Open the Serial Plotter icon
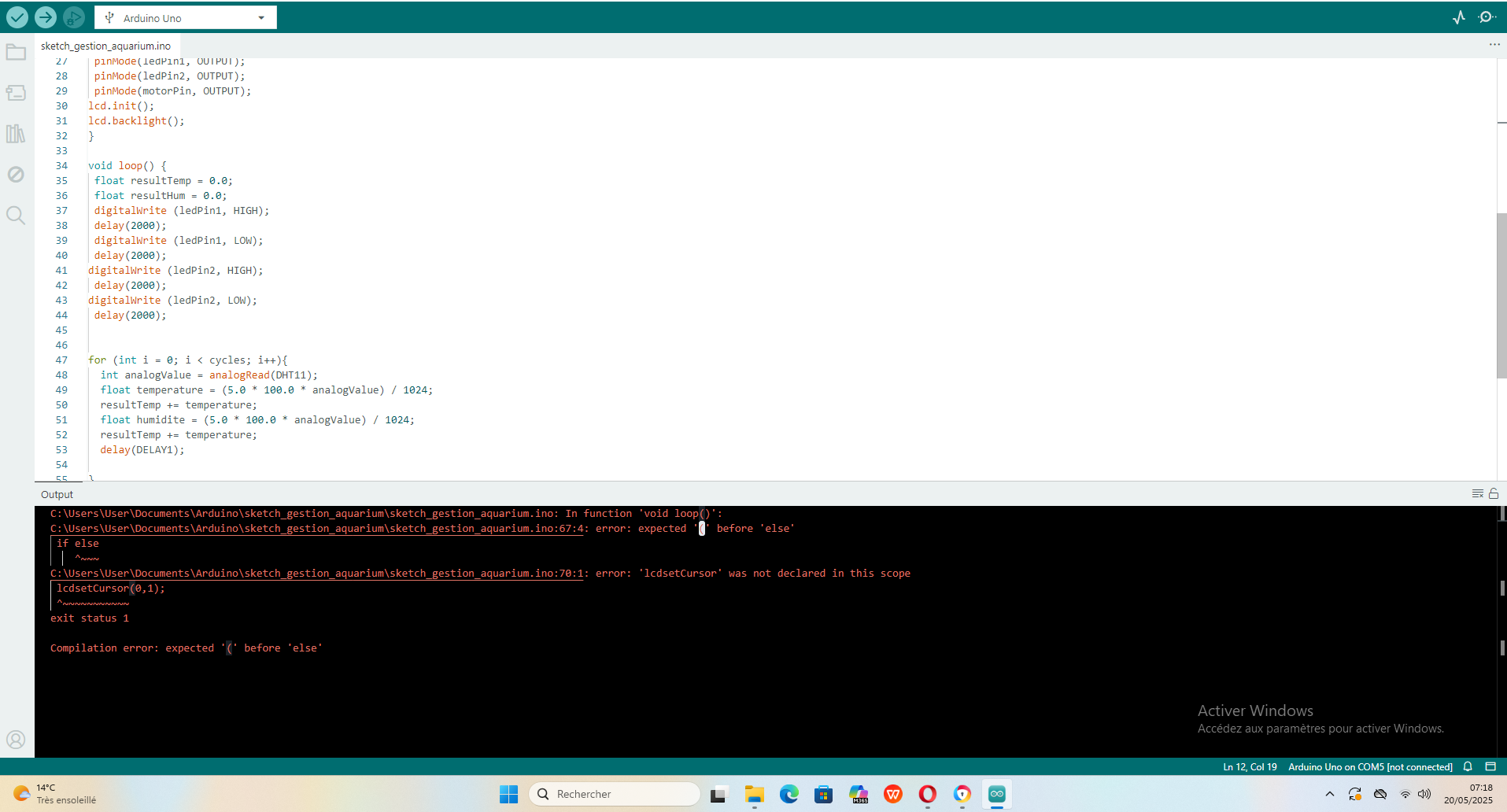Image resolution: width=1507 pixels, height=812 pixels. pyautogui.click(x=1459, y=17)
